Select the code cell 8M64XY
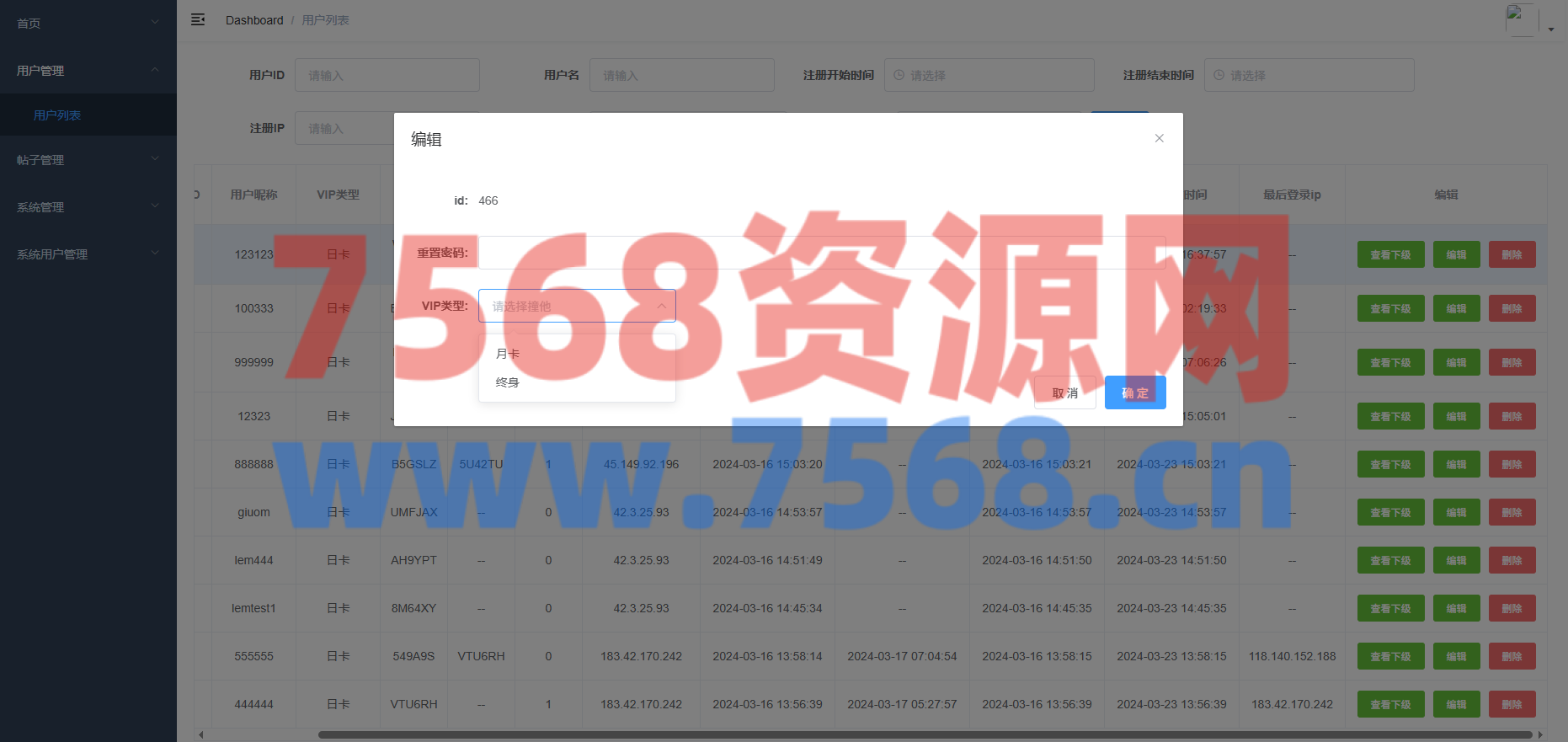 tap(413, 608)
